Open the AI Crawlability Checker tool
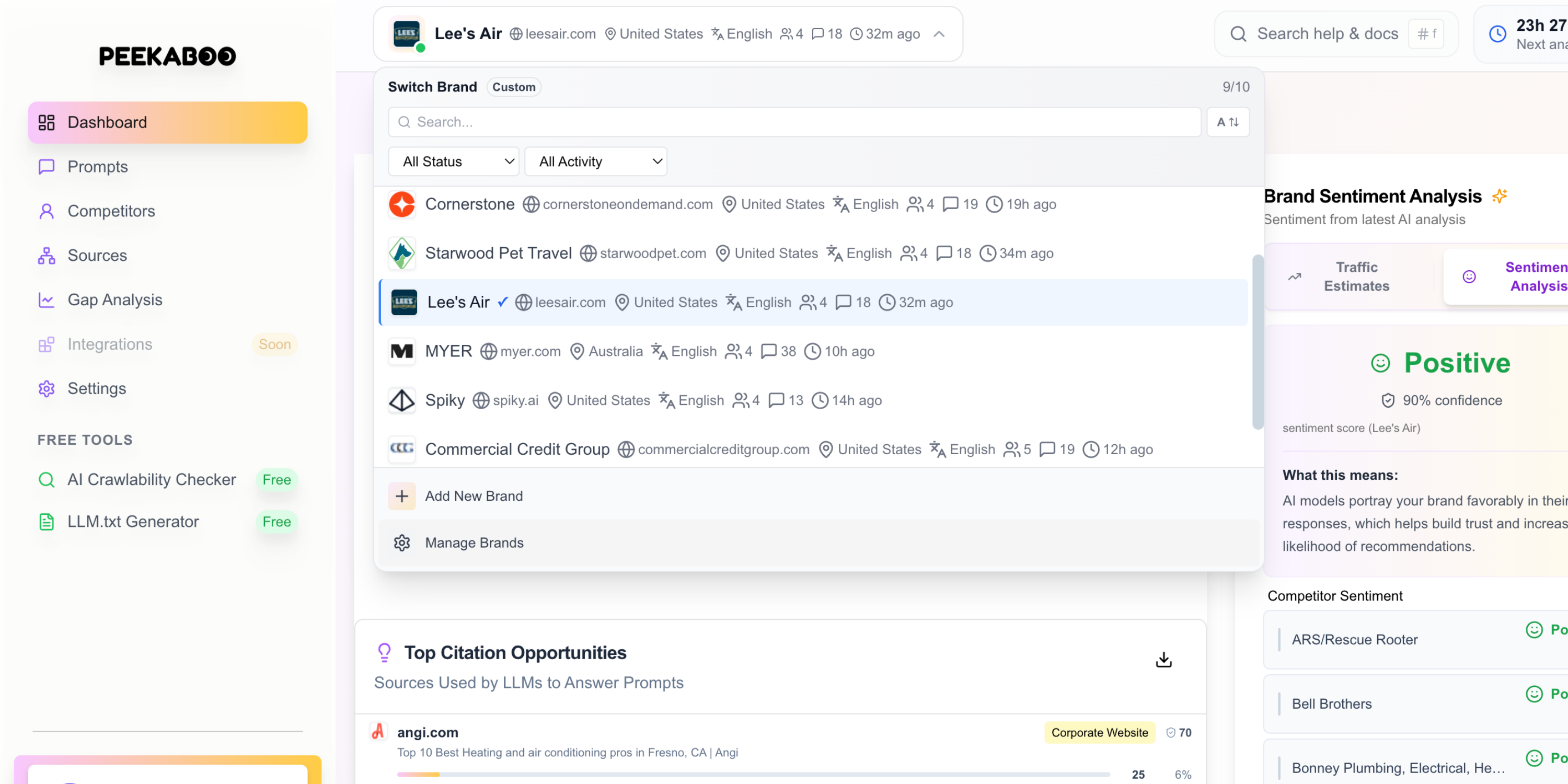Screen dimensions: 1568x784 click(x=167, y=480)
